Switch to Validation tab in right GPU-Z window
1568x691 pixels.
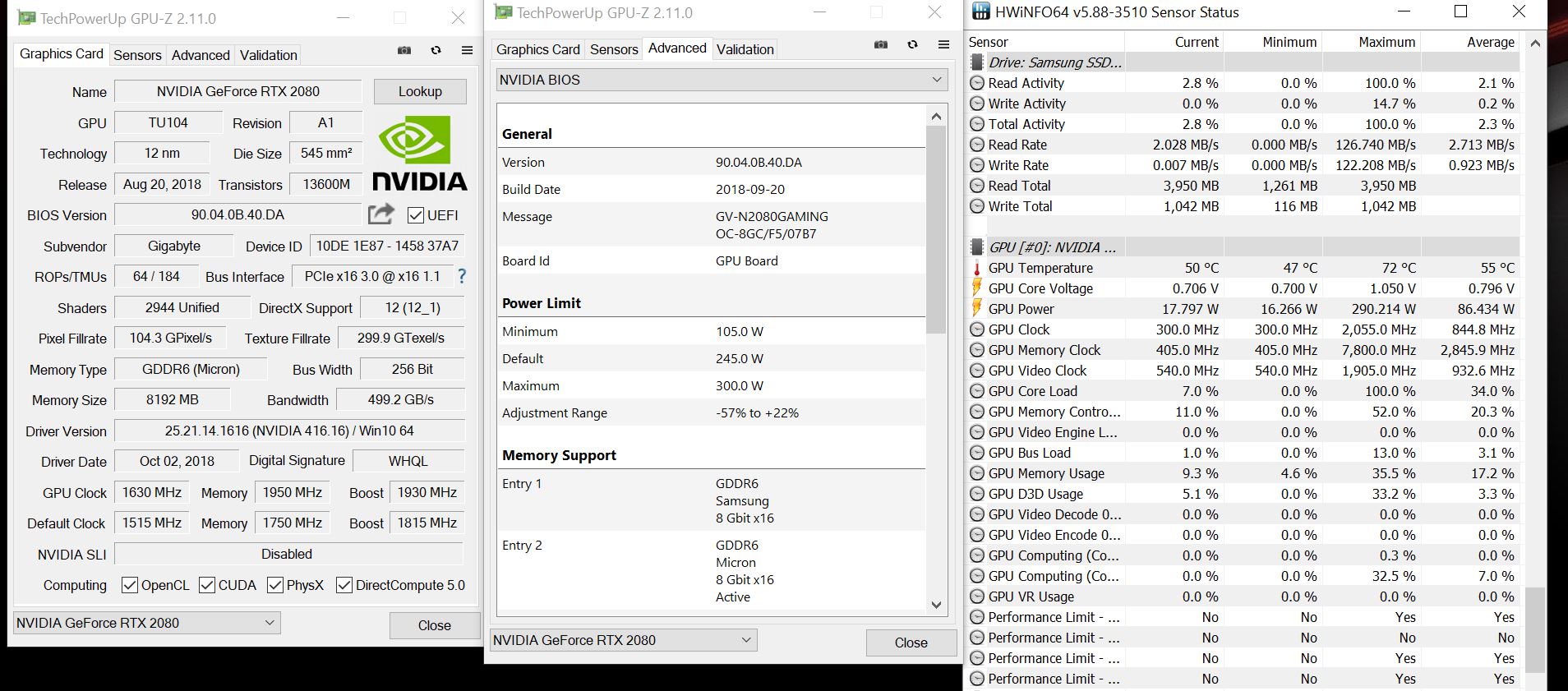(x=745, y=49)
